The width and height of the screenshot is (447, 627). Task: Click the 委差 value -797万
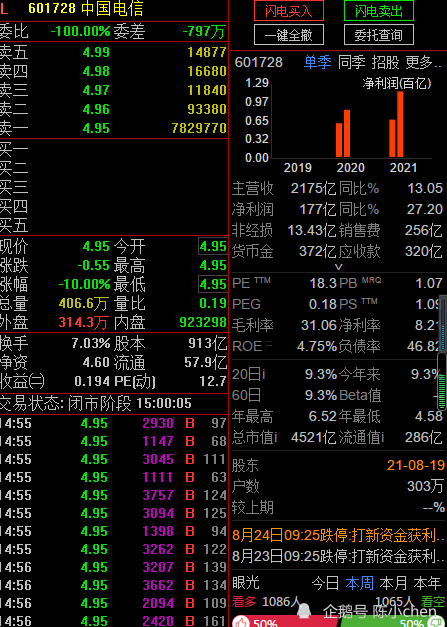204,32
